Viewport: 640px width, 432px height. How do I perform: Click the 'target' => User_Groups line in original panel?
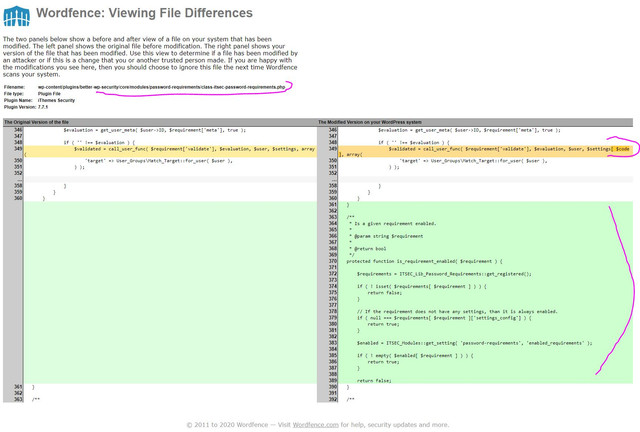coord(159,161)
